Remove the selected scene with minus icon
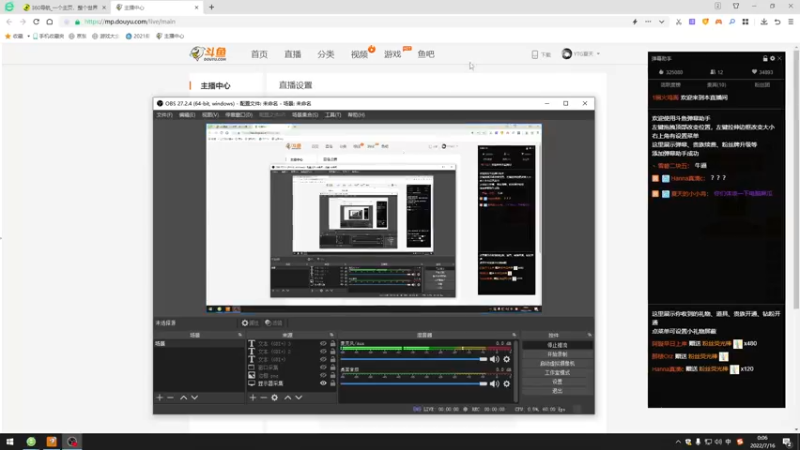The width and height of the screenshot is (800, 450). coord(170,397)
